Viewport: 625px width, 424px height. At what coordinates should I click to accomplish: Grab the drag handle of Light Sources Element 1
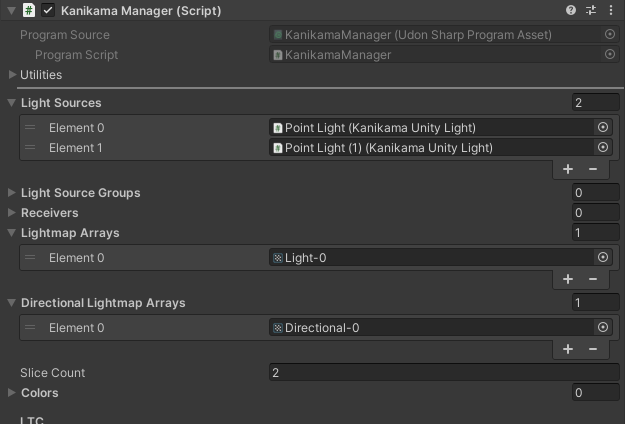[30, 147]
